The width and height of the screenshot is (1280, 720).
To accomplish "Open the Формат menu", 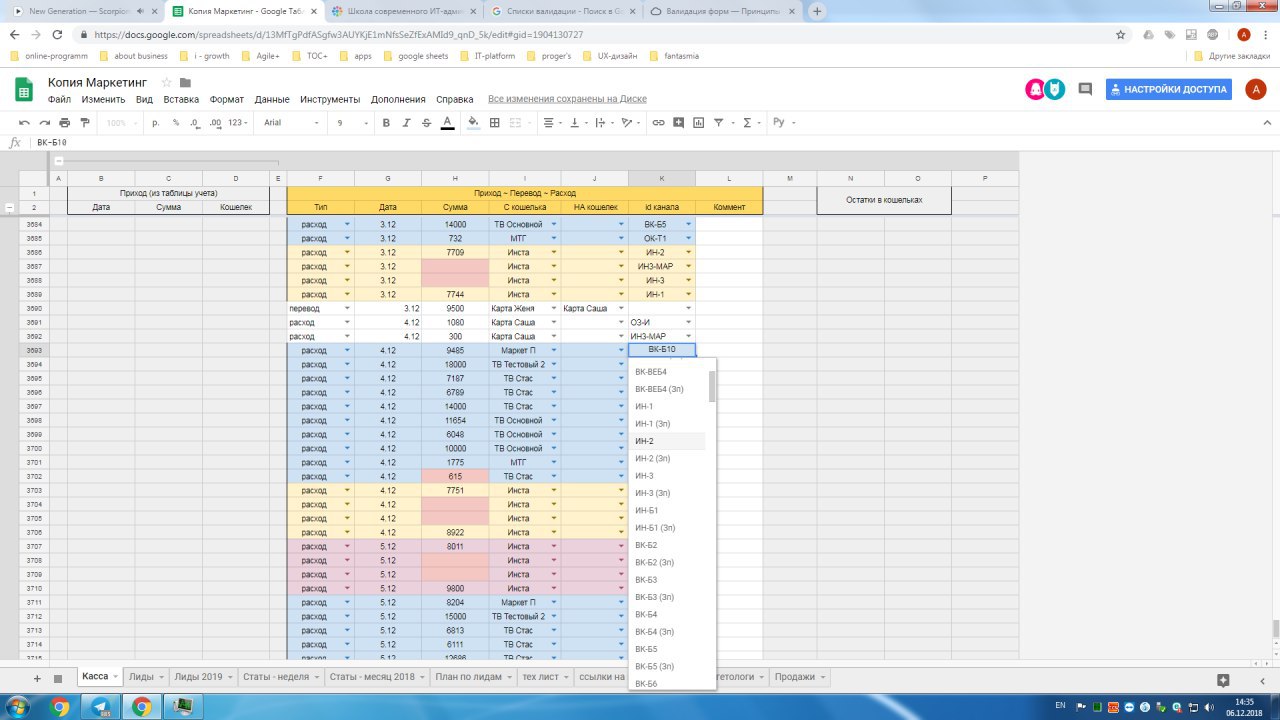I will [227, 99].
